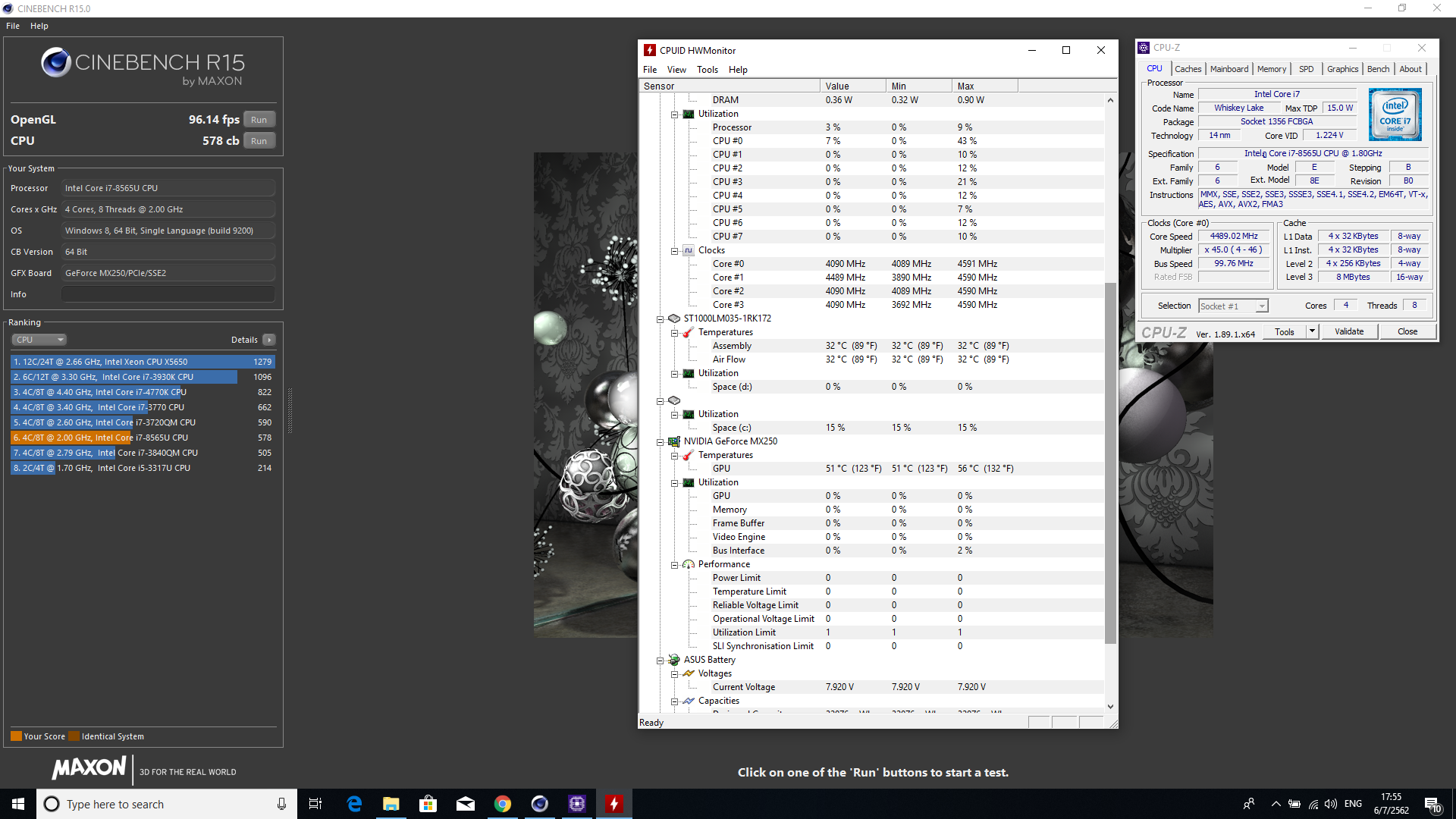Click the NVIDIA GeForce MX250 device icon
The image size is (1456, 819).
tap(673, 441)
